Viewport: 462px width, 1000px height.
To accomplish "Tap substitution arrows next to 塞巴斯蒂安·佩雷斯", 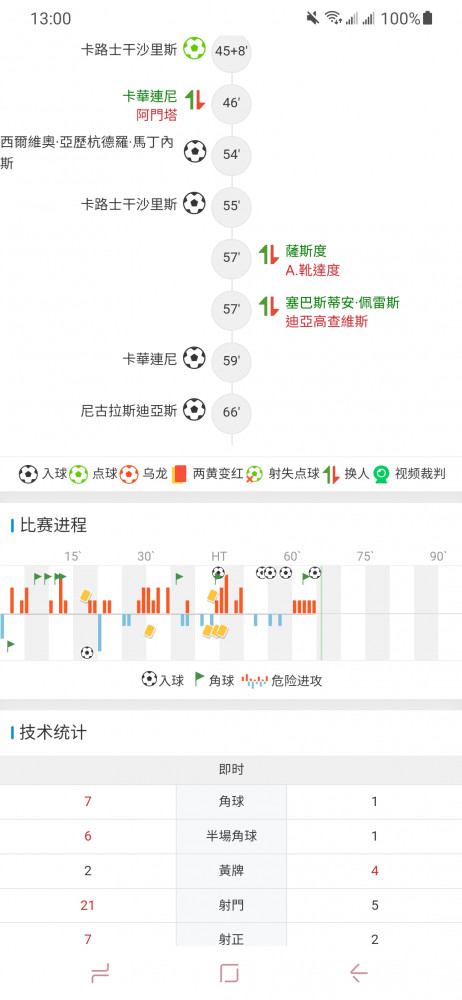I will (x=268, y=306).
